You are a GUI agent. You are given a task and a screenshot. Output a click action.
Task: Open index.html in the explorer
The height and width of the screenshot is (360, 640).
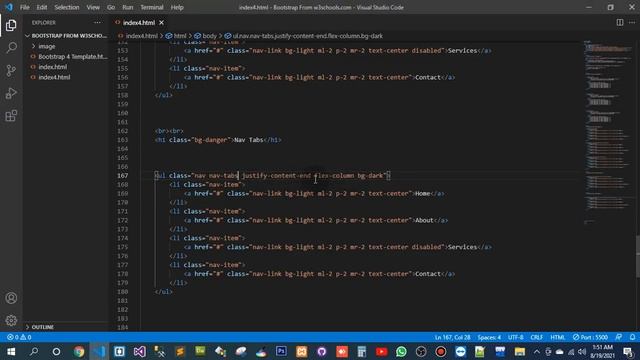(53, 67)
